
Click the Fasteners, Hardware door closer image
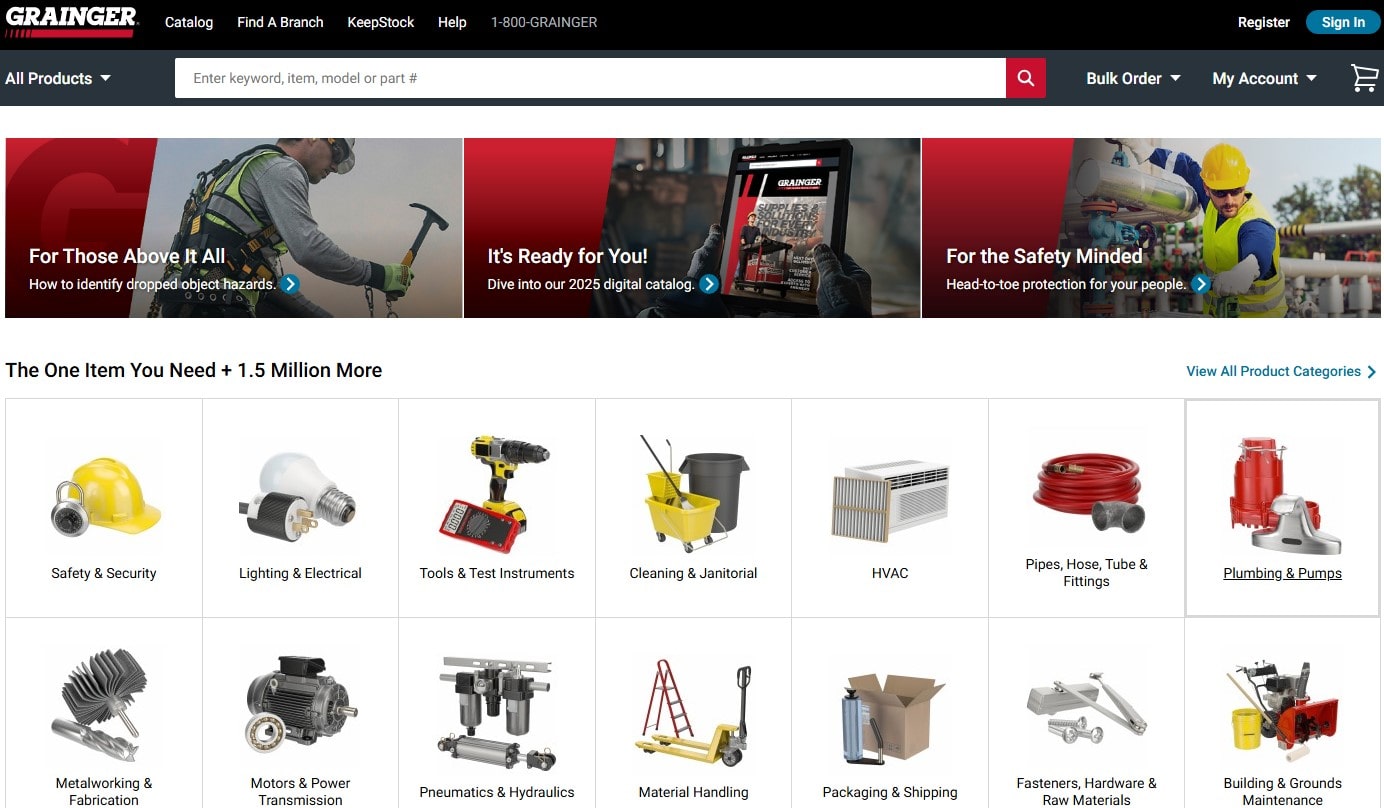coord(1086,708)
